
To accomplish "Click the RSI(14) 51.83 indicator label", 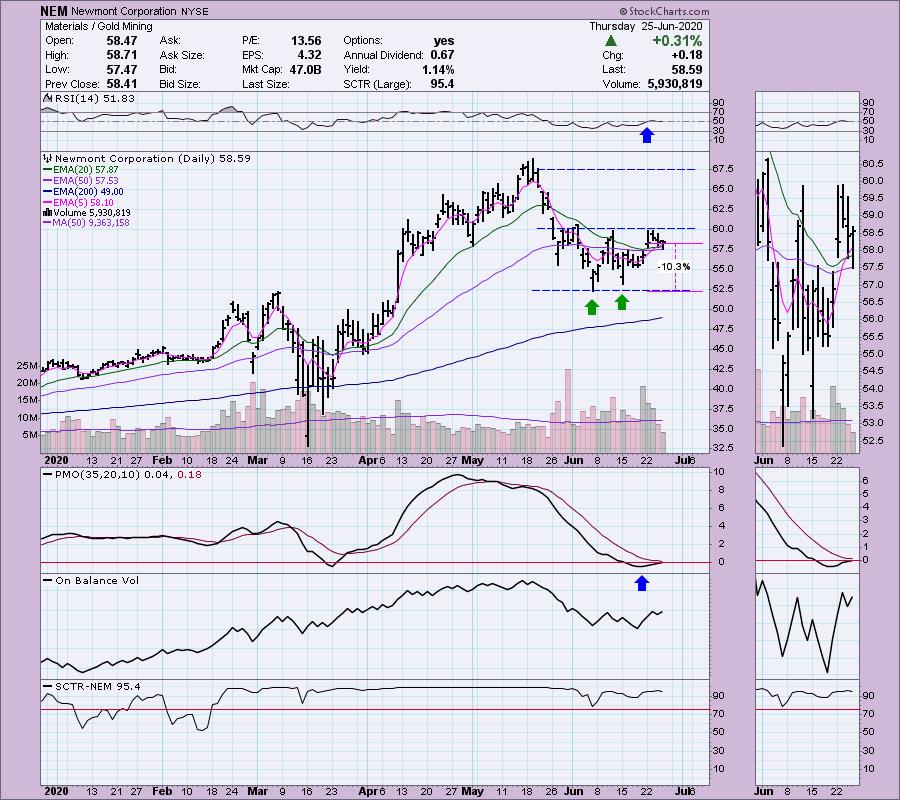I will coord(94,99).
